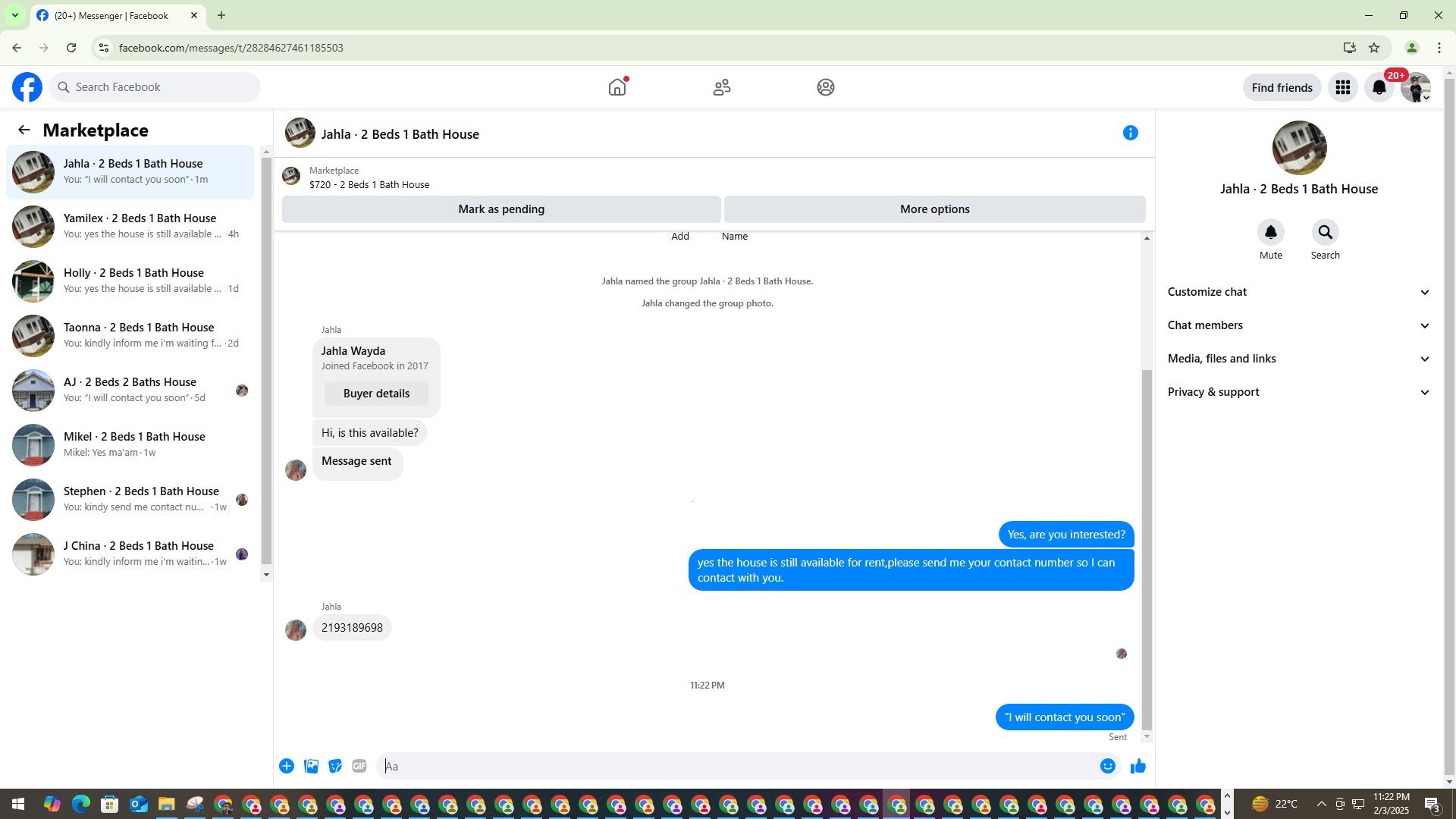Viewport: 1456px width, 819px height.
Task: Launch Microsoft Edge from the taskbar
Action: tap(81, 805)
